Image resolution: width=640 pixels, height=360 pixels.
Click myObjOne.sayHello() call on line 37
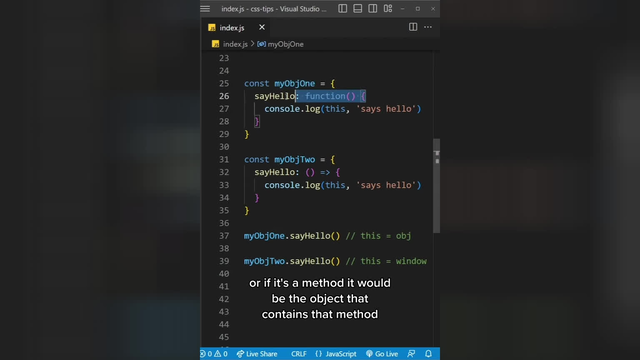292,236
